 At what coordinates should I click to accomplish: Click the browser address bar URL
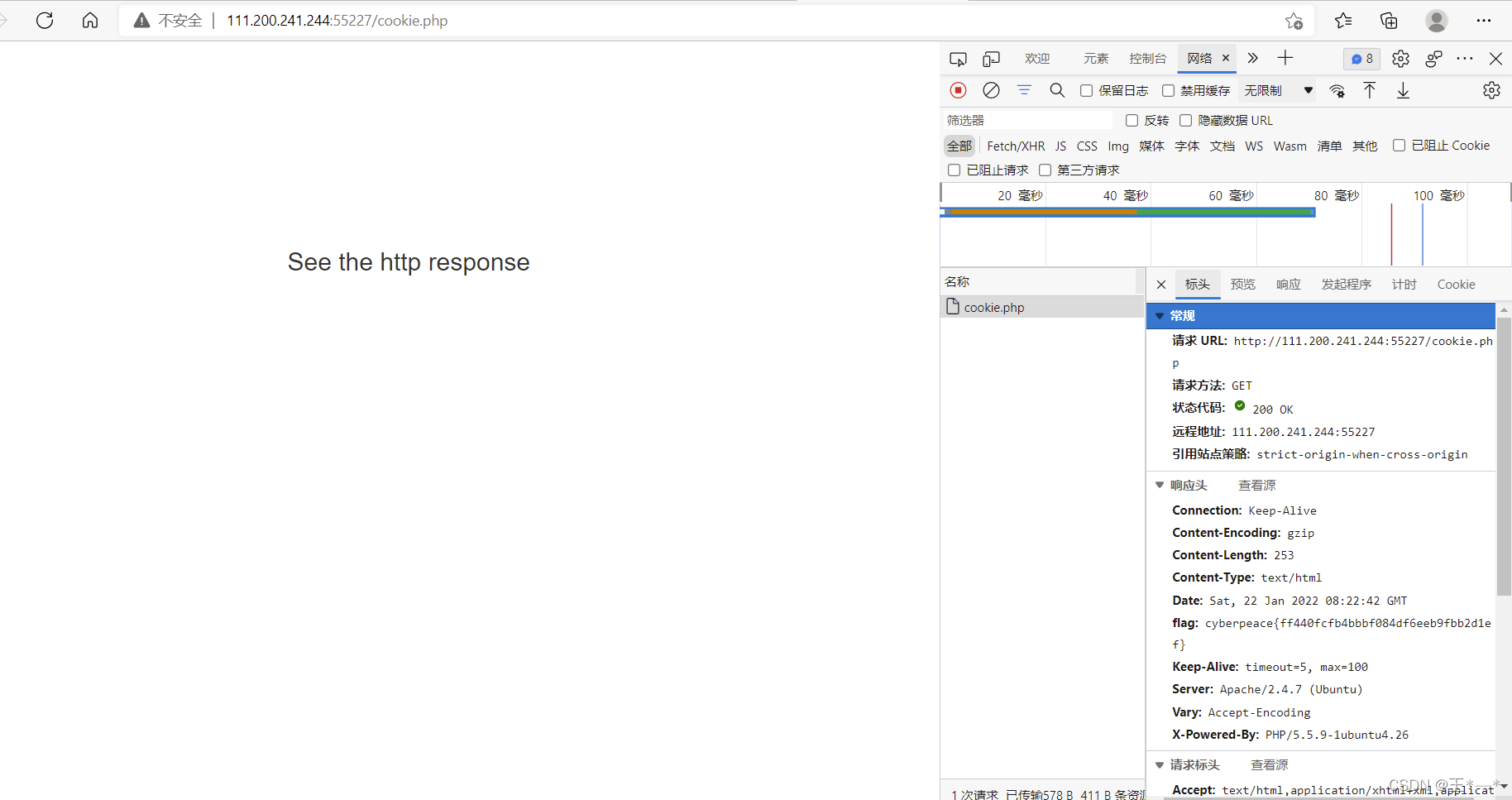tap(337, 21)
